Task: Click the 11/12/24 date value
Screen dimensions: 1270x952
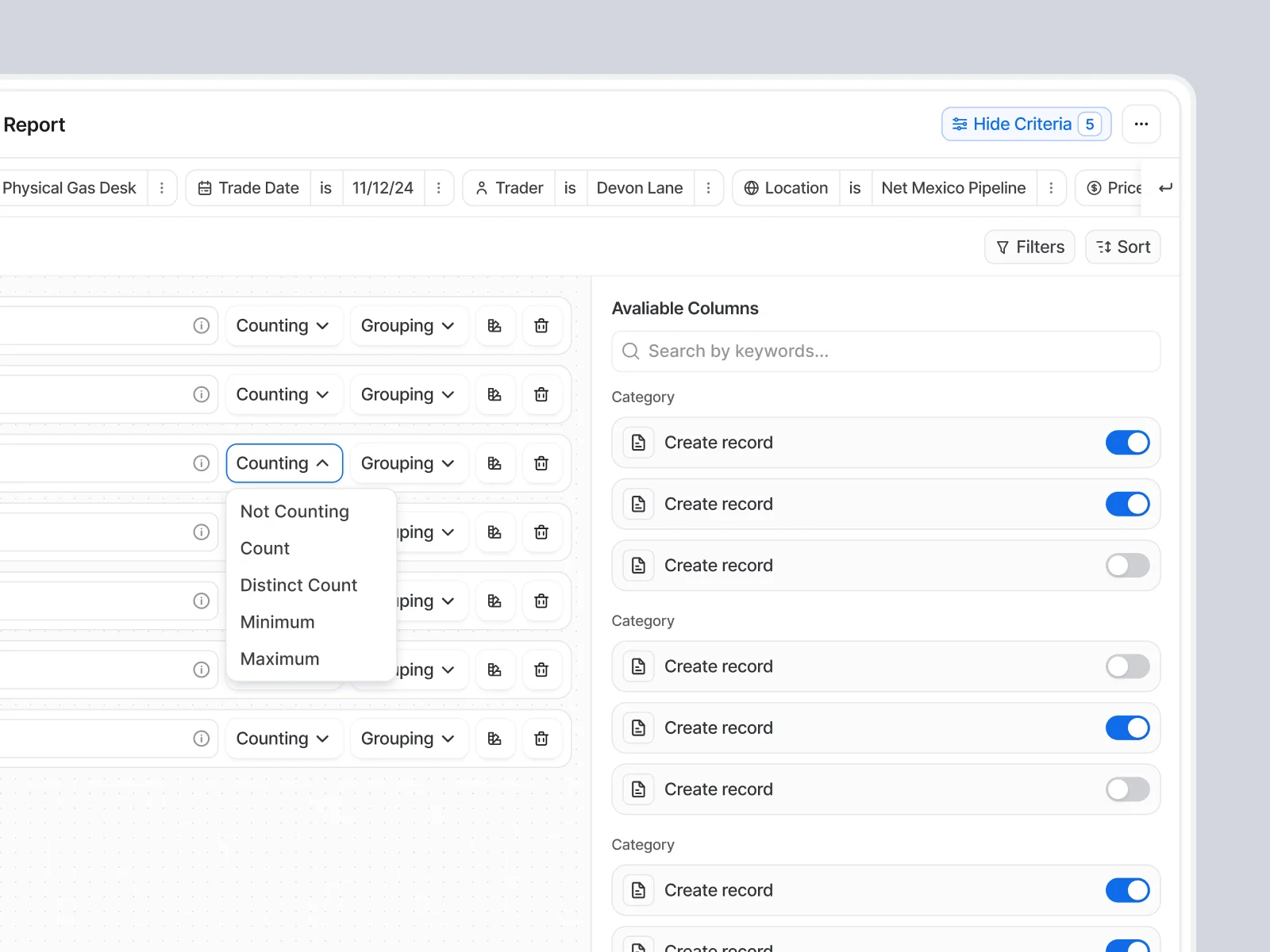Action: (383, 188)
